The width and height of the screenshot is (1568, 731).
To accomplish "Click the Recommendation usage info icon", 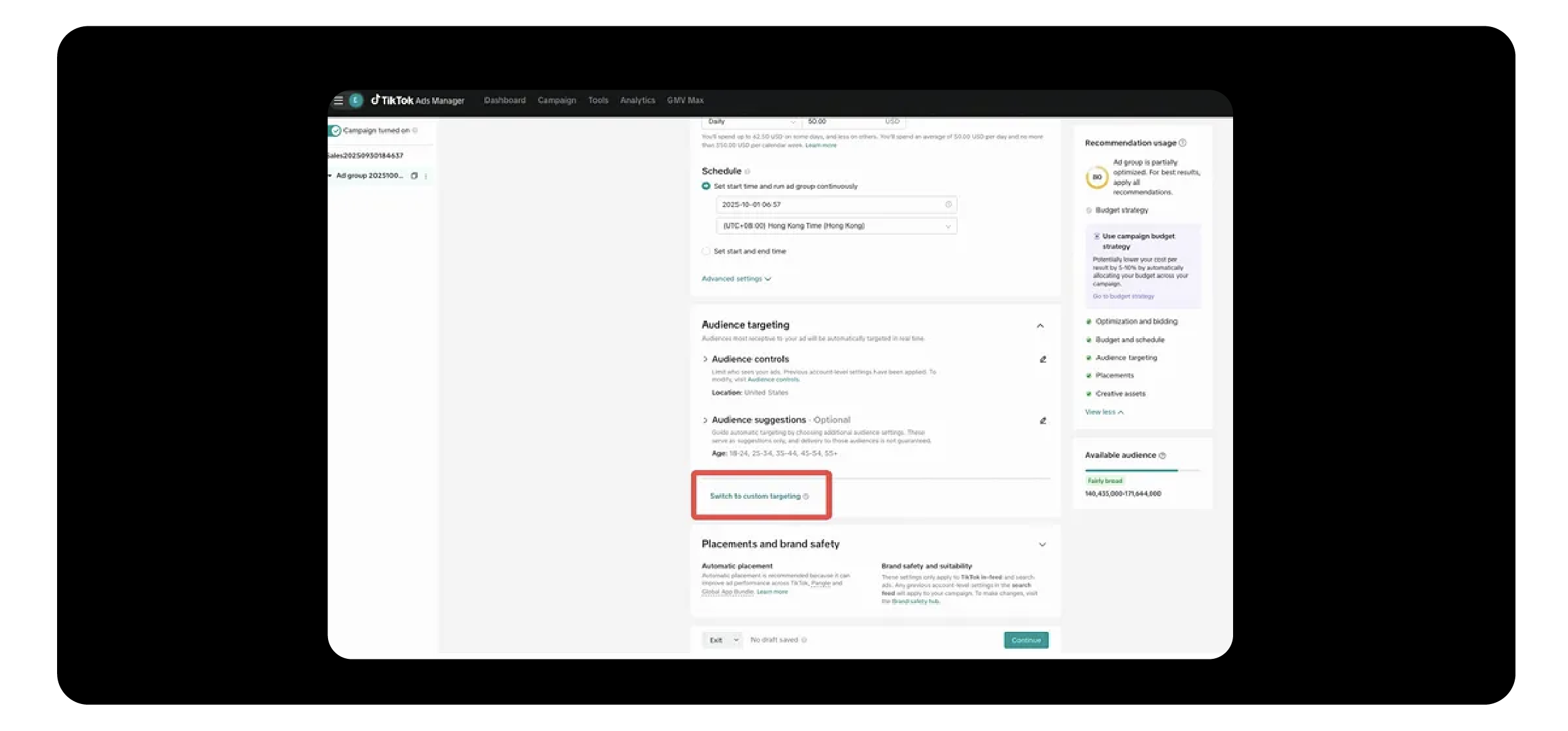I will [x=1182, y=143].
